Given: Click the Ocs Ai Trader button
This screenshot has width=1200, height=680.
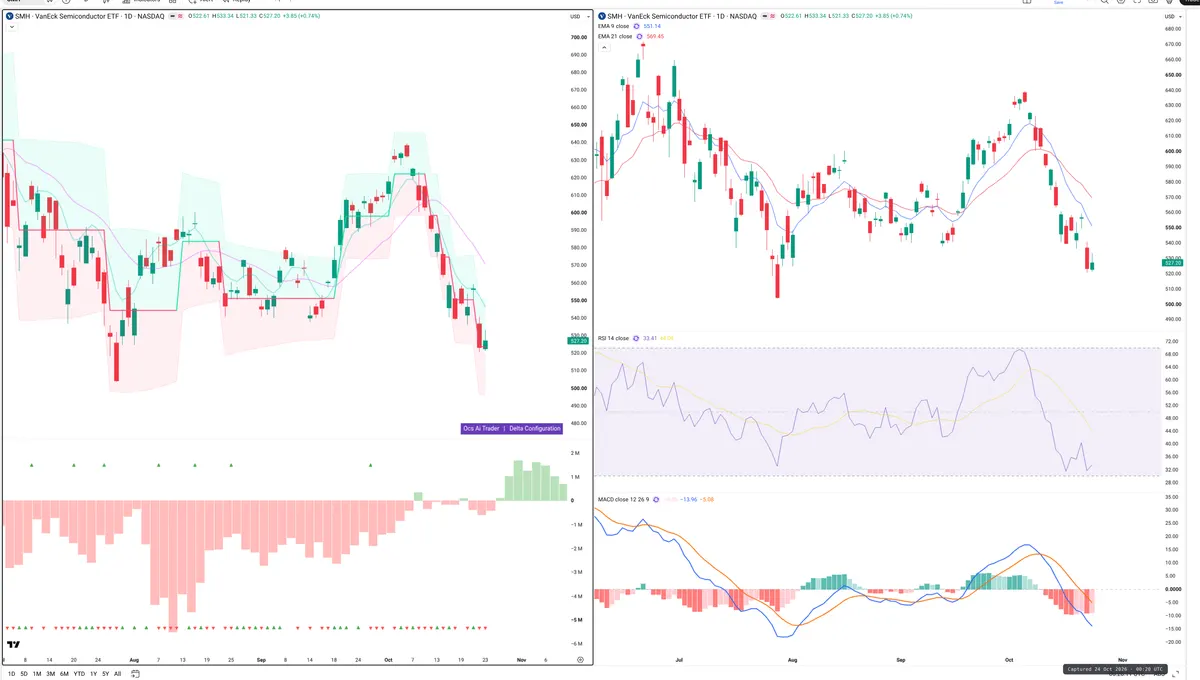Looking at the screenshot, I should coord(481,428).
